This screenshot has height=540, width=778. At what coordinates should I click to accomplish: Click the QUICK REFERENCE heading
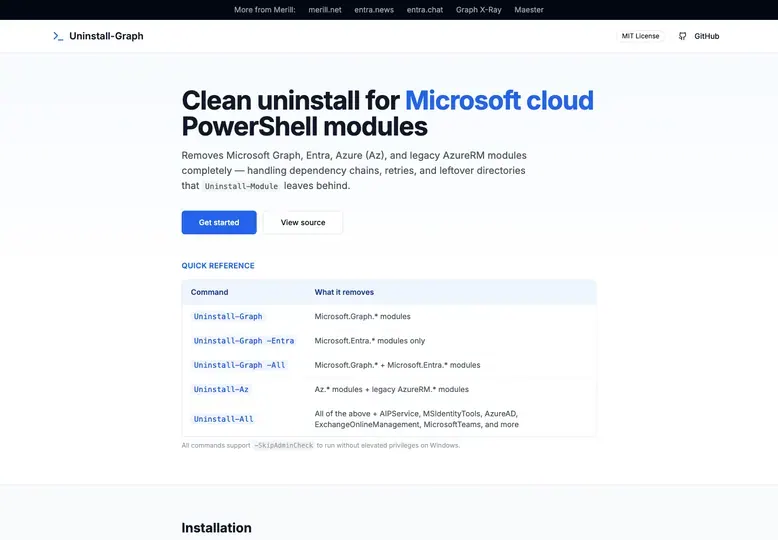[218, 266]
